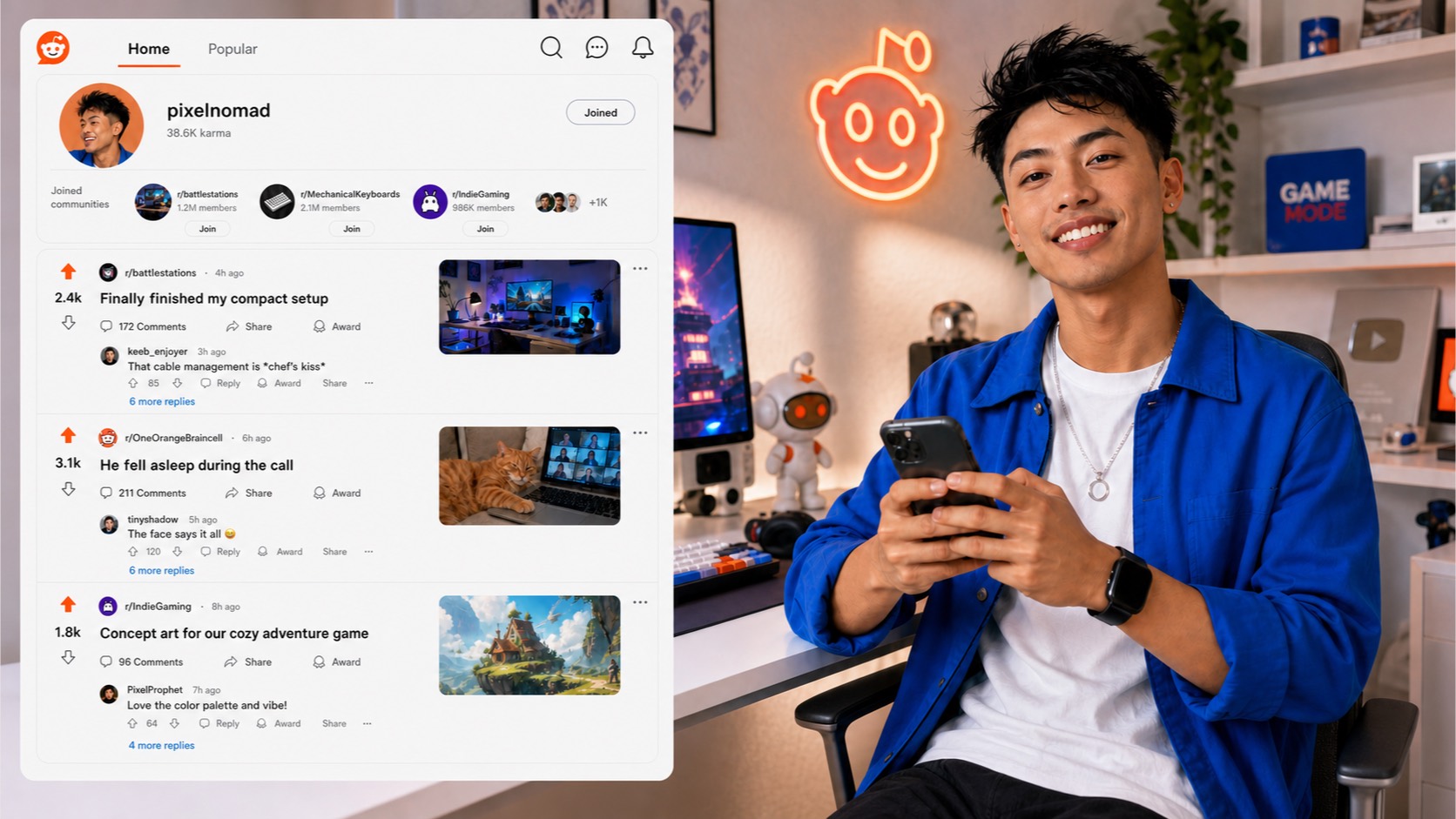Open tinyshadow's user profile

(x=152, y=520)
